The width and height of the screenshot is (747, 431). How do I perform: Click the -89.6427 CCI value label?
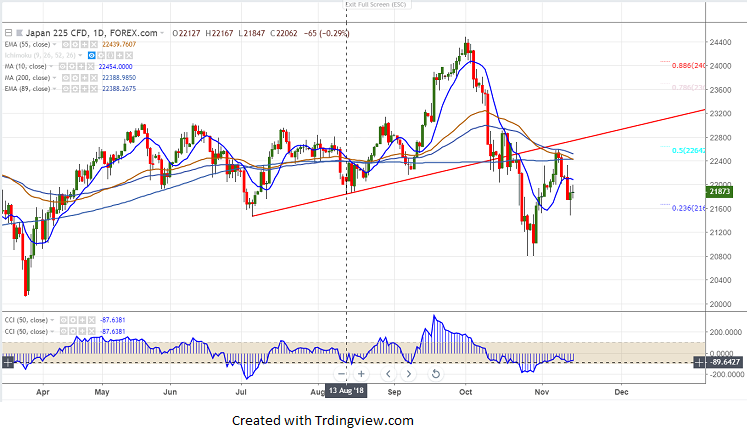pyautogui.click(x=725, y=362)
